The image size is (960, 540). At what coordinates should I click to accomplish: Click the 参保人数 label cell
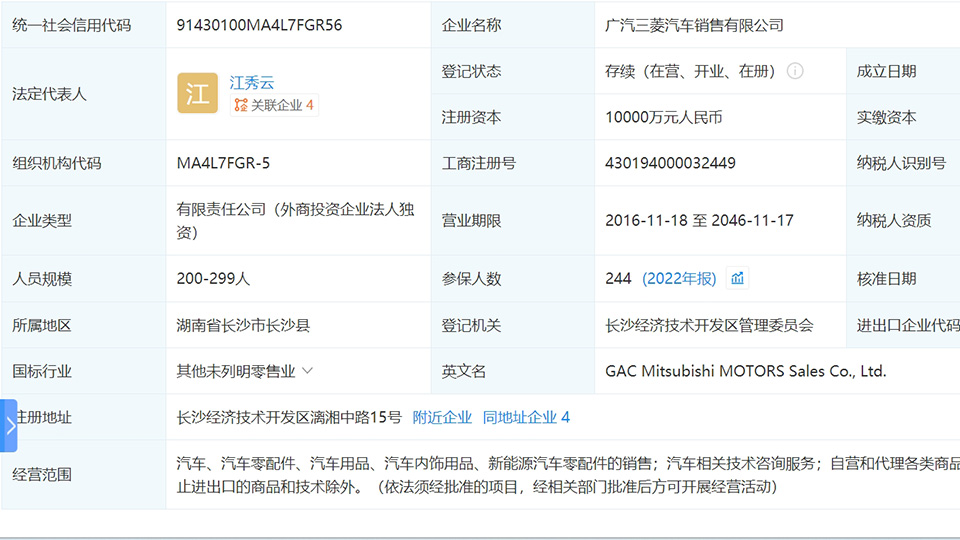[513, 279]
